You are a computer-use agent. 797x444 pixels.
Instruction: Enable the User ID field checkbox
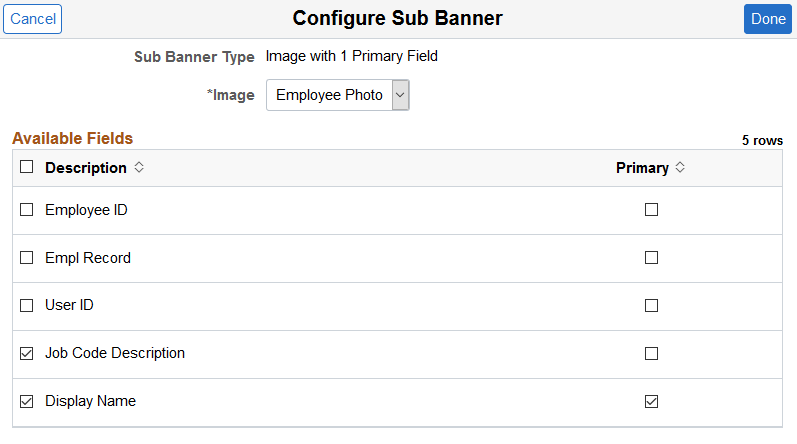tap(27, 305)
